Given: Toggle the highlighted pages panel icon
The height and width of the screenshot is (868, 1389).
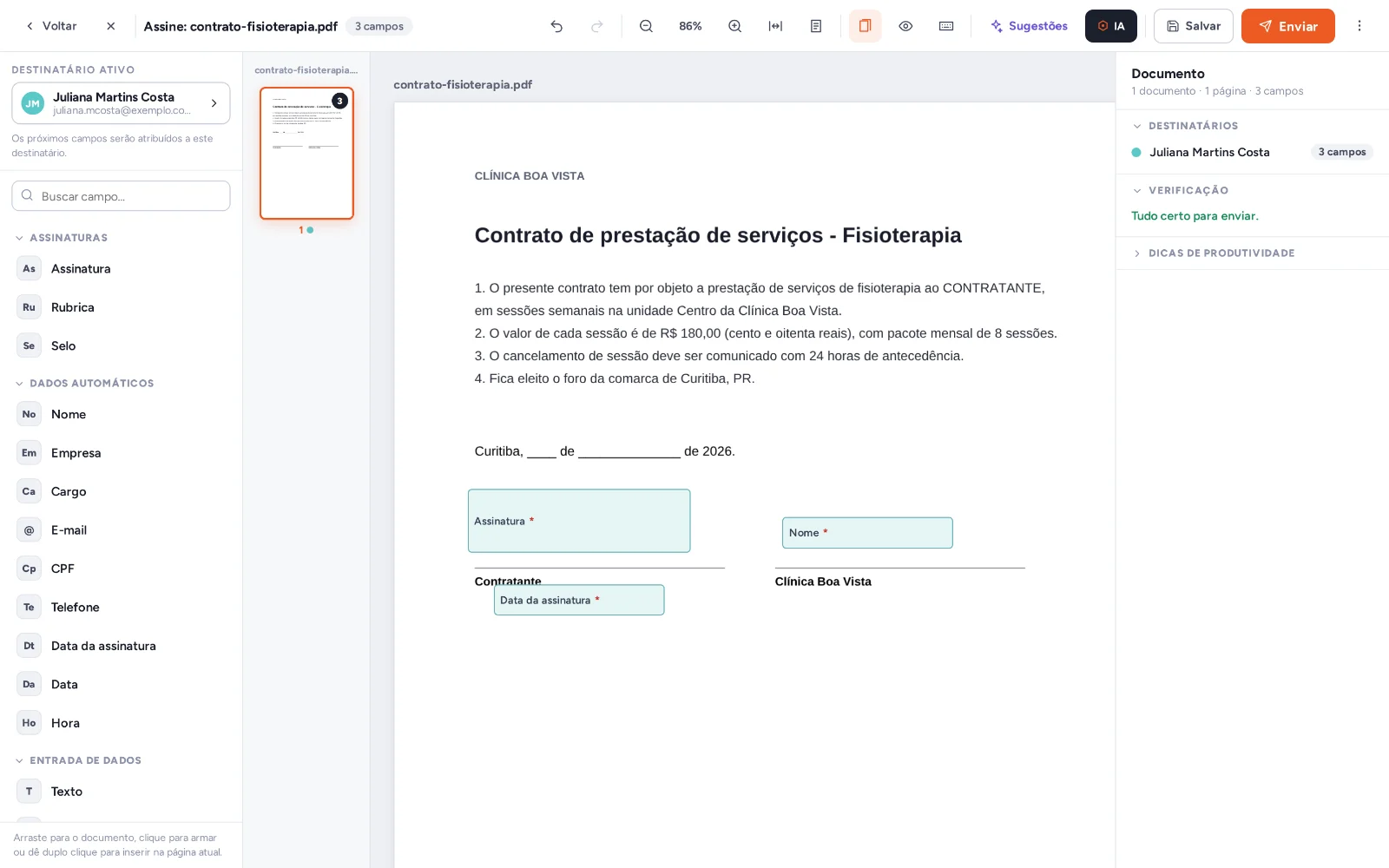Looking at the screenshot, I should click(x=865, y=26).
